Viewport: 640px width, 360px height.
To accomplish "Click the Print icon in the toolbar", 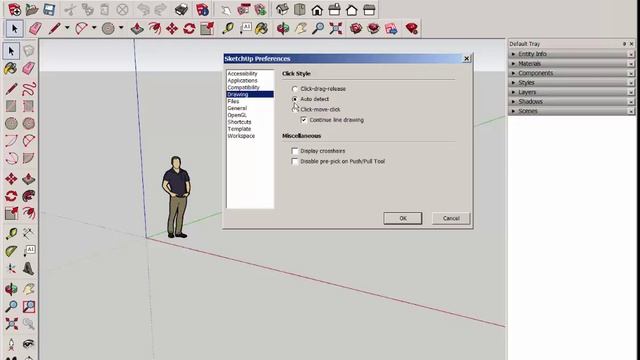I will (x=181, y=9).
